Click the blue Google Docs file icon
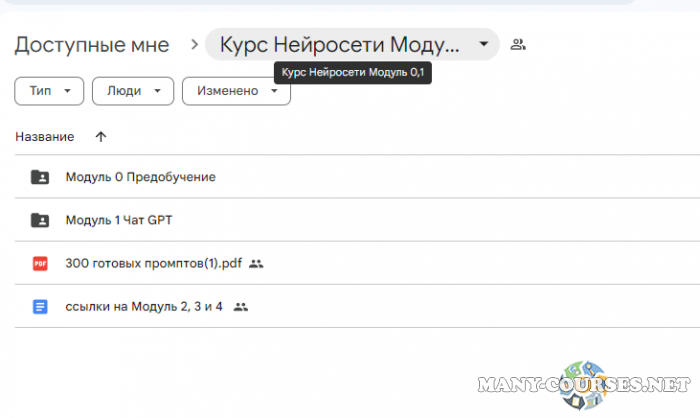This screenshot has height=418, width=700. 40,306
